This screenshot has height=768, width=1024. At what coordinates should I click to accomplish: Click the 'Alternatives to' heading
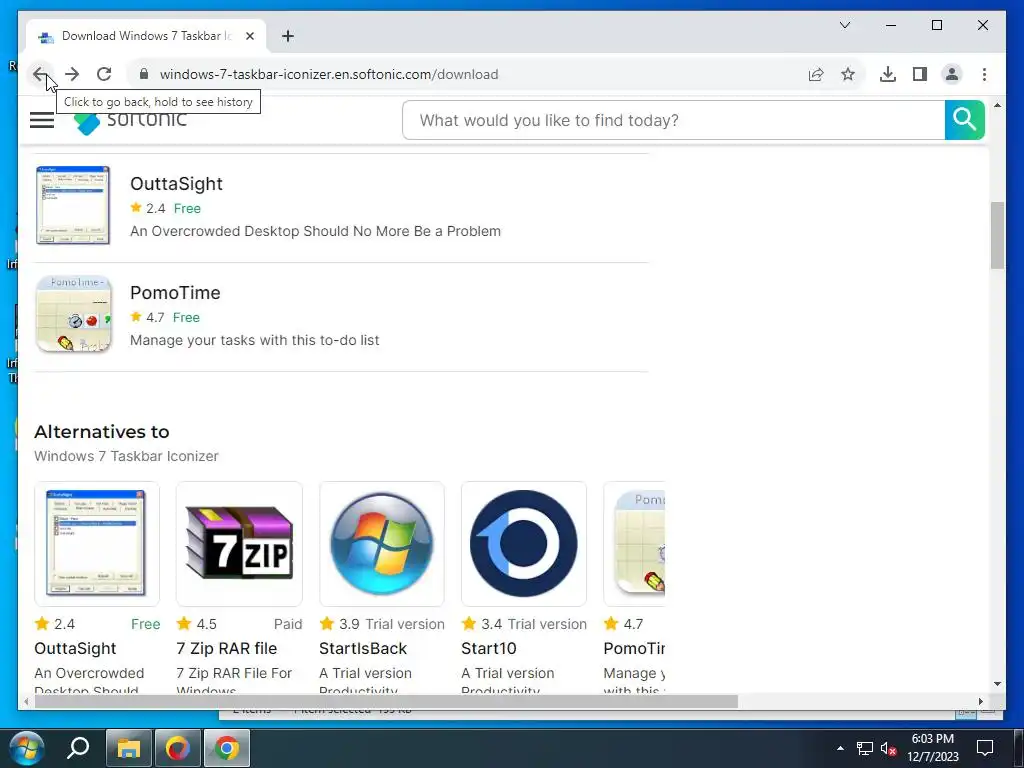coord(102,432)
